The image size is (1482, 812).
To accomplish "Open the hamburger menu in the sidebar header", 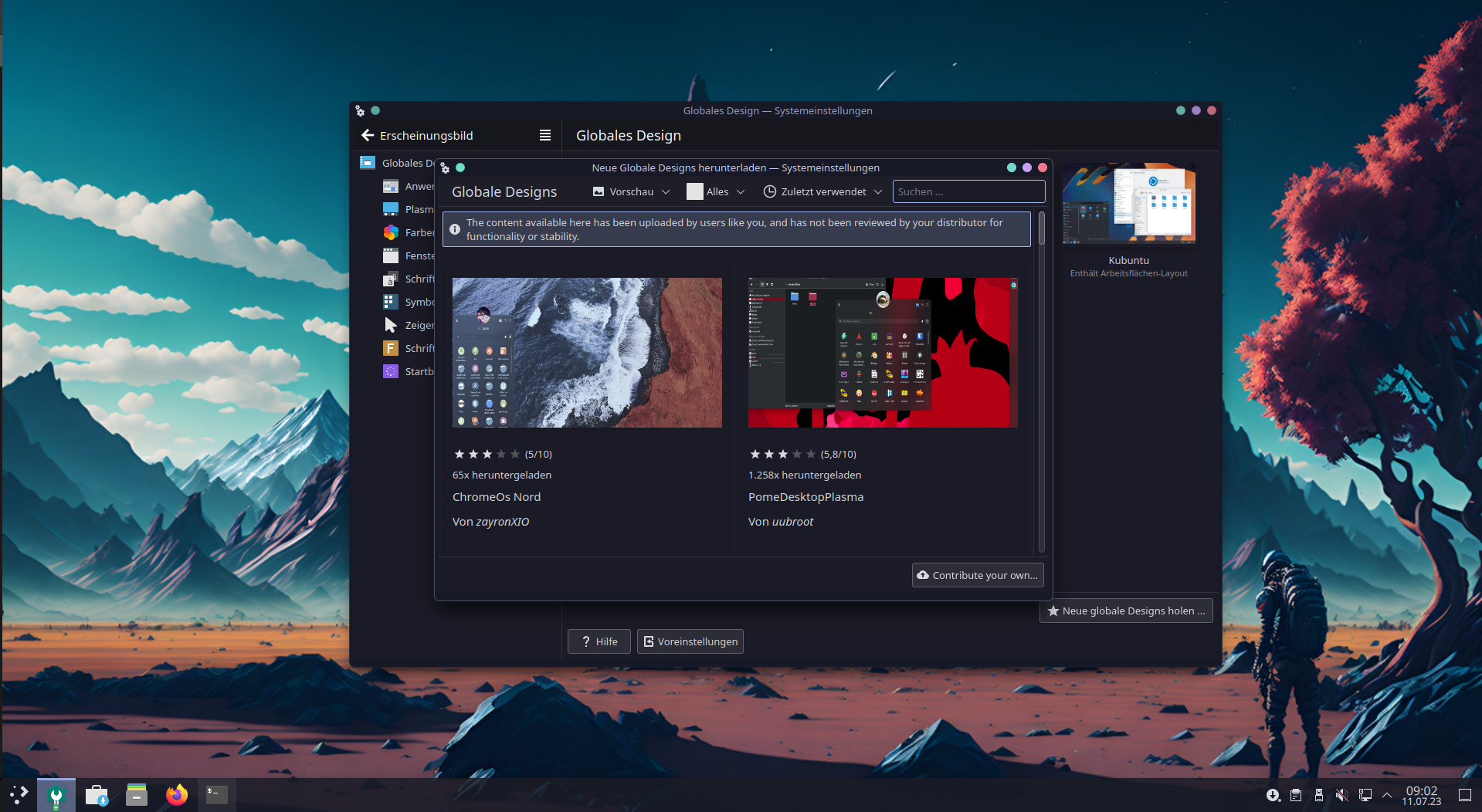I will [545, 135].
